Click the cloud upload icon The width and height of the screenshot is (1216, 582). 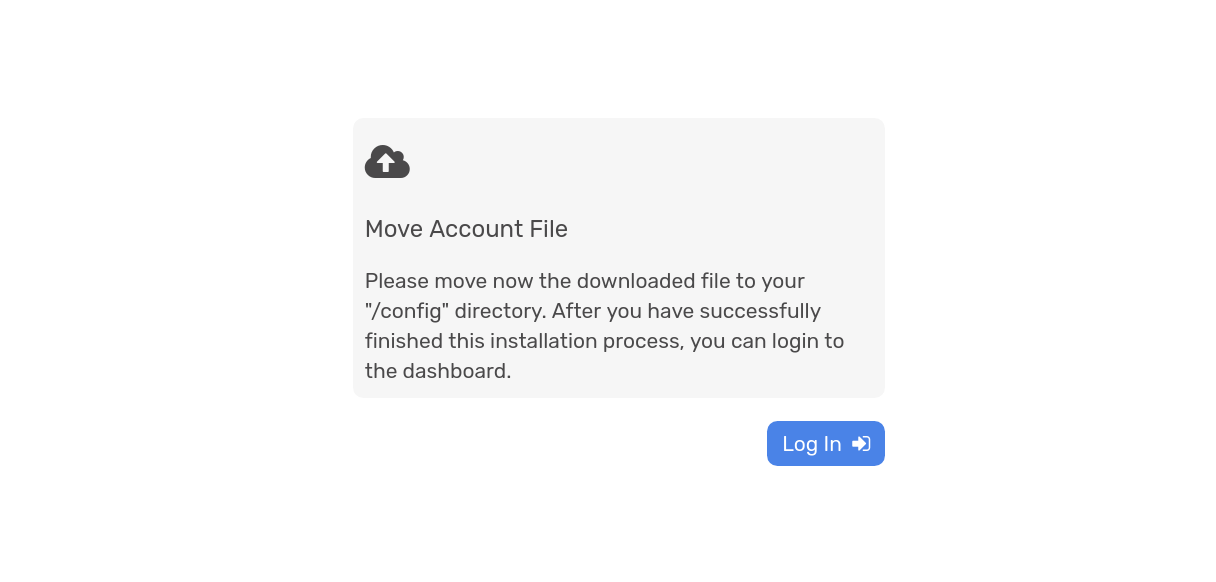click(x=387, y=161)
